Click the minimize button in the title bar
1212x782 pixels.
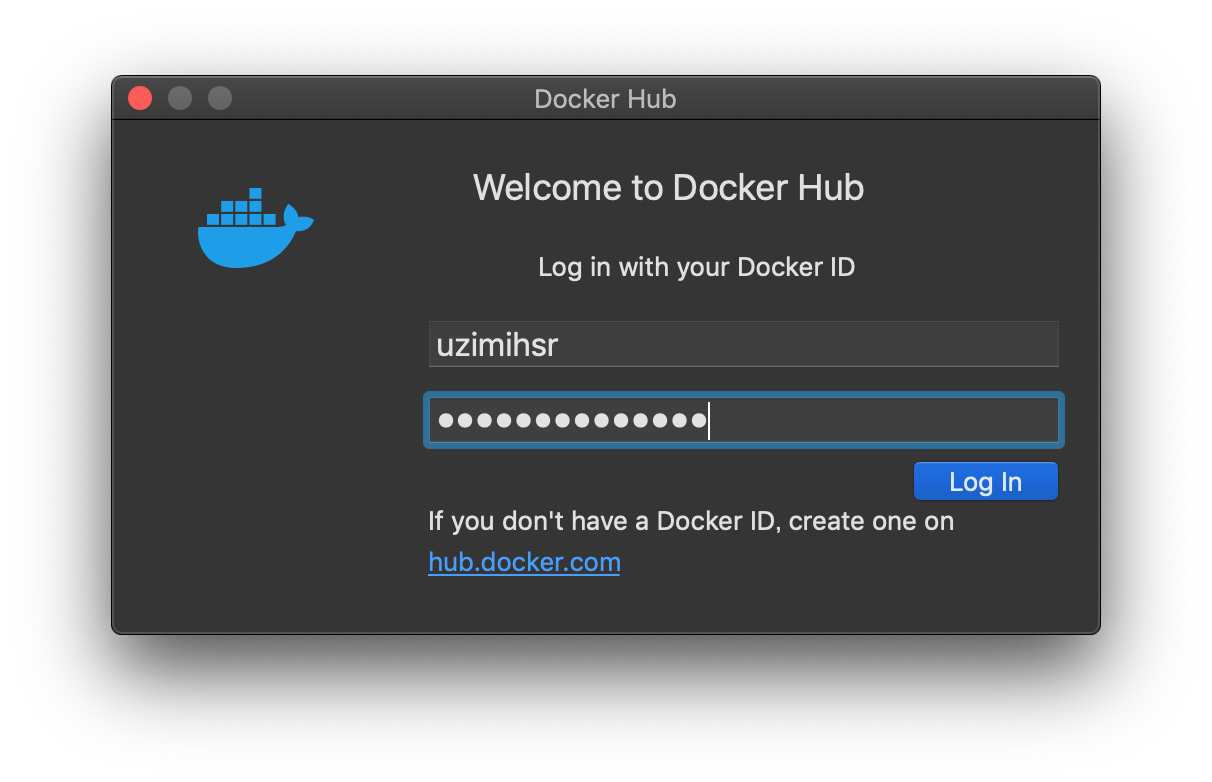tap(180, 98)
